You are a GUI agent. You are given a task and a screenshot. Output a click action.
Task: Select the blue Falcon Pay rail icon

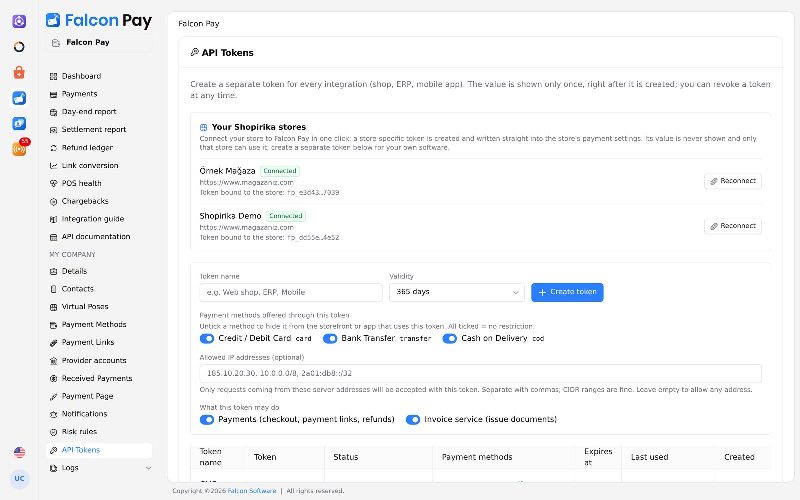tap(19, 98)
